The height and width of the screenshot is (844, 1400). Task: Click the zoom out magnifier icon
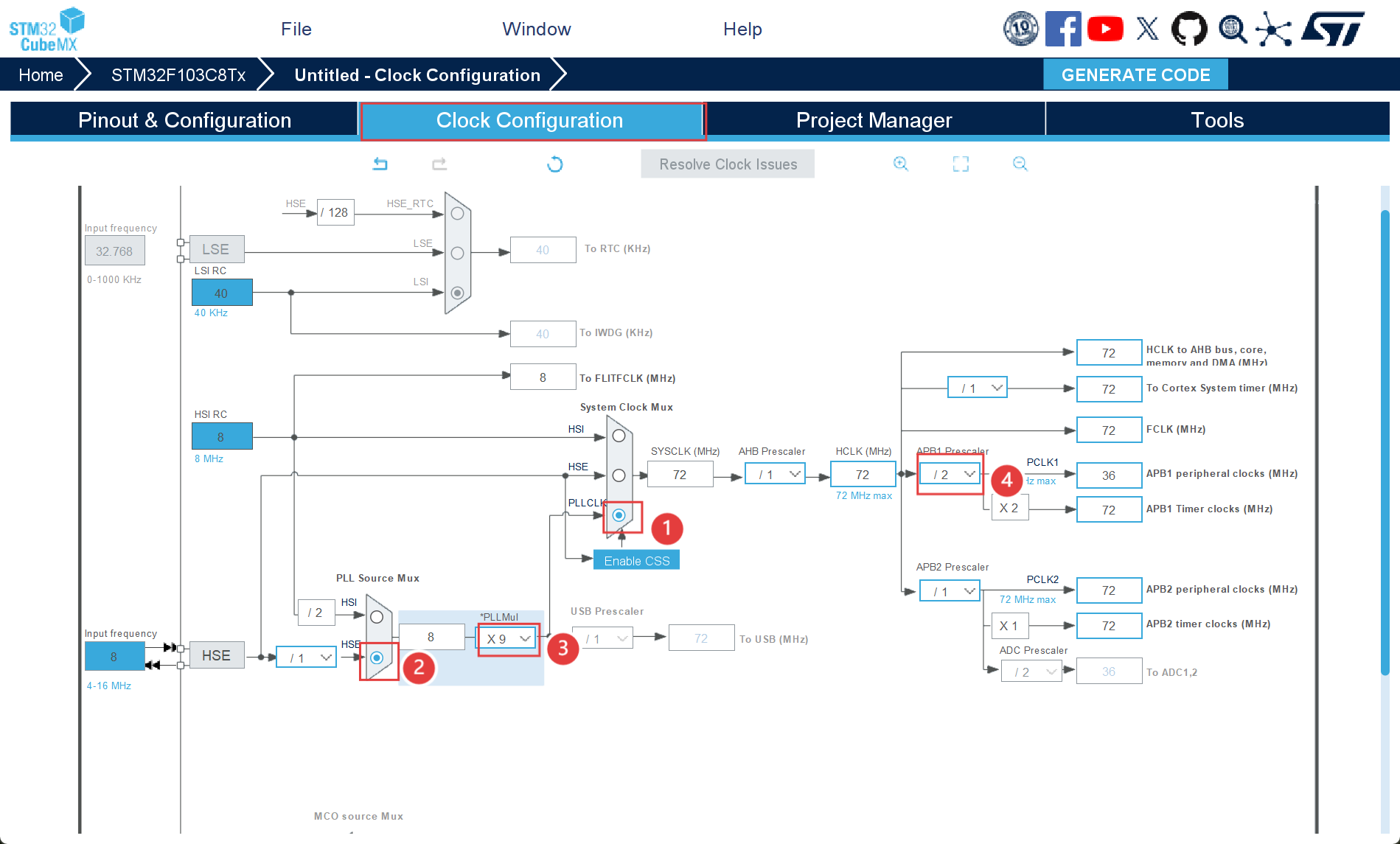(x=1020, y=164)
